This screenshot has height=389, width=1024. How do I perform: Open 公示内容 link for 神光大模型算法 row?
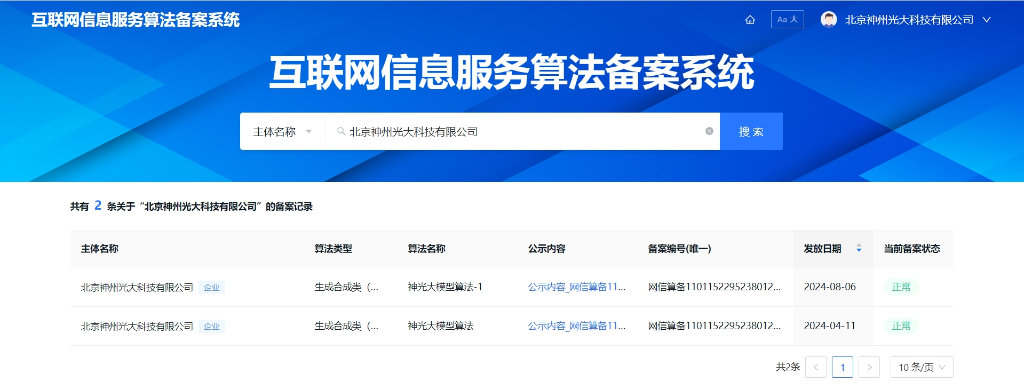[577, 326]
